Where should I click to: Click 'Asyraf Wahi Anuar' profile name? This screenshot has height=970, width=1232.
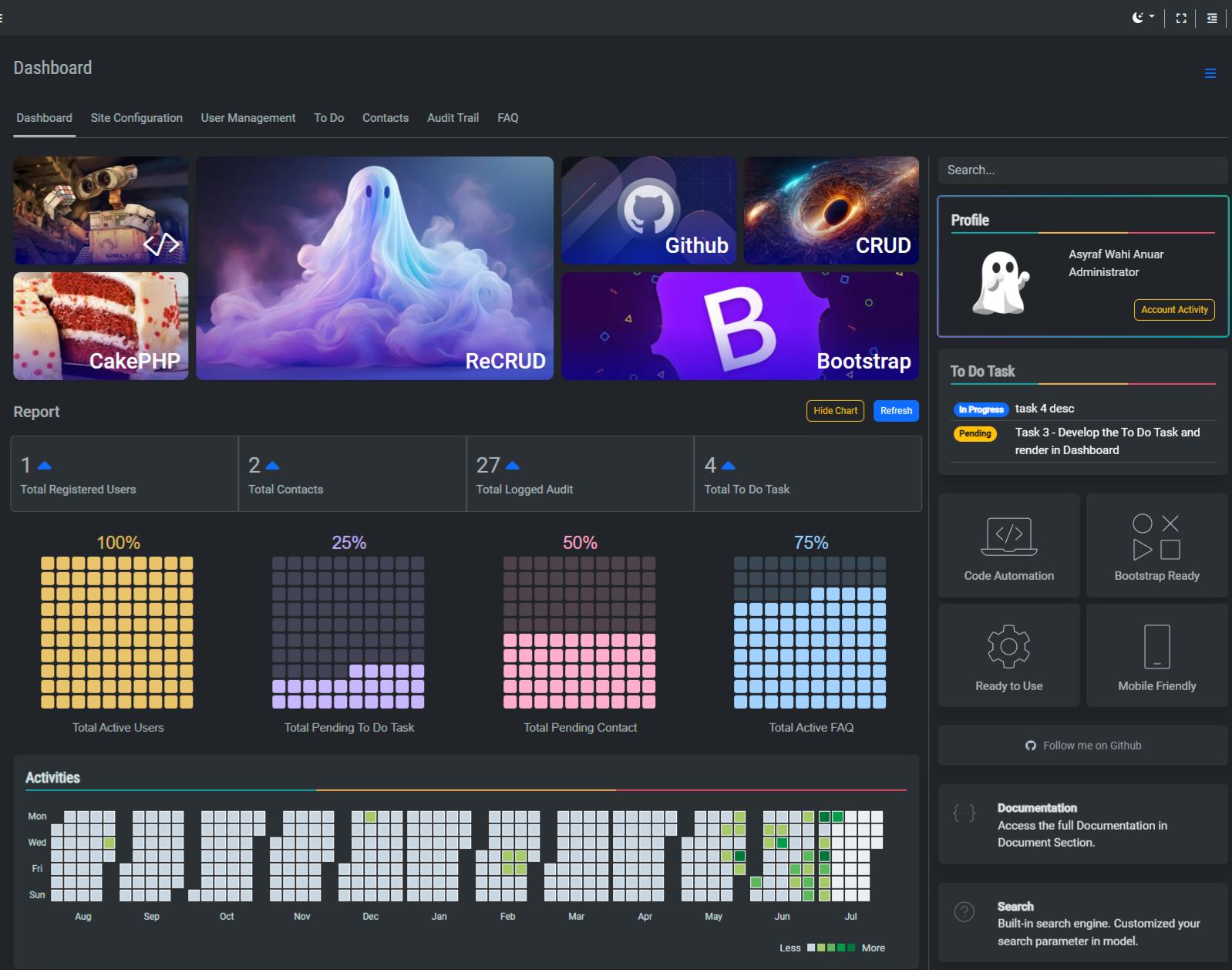[1116, 254]
